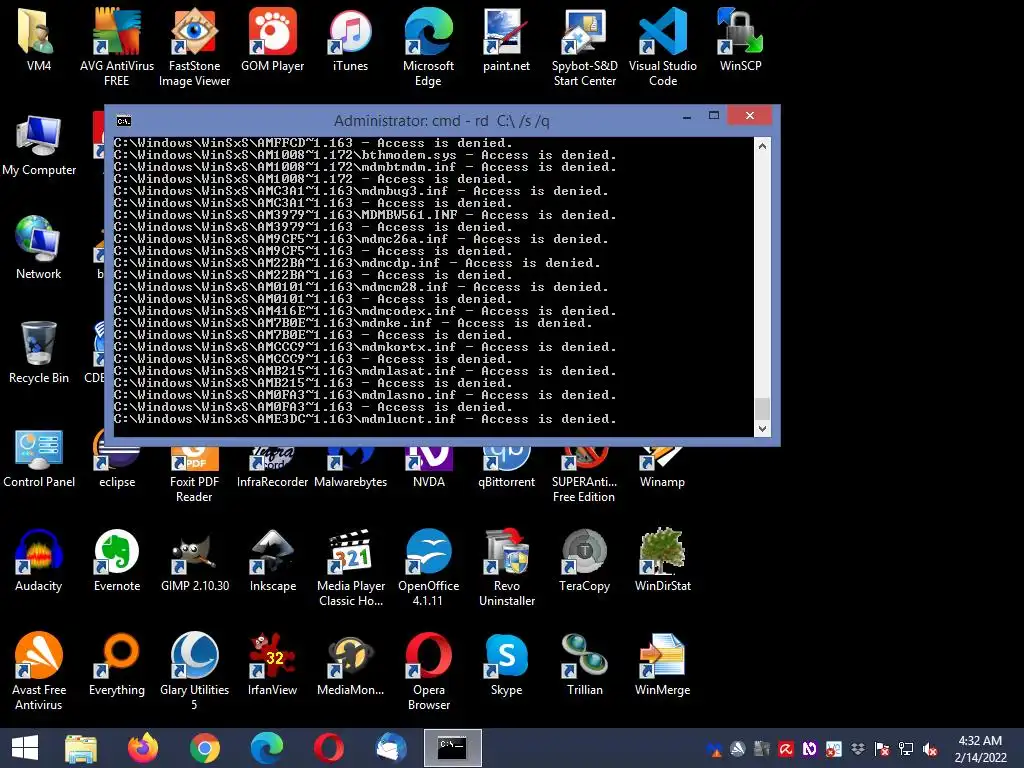Select the eclipse shortcut
The width and height of the screenshot is (1024, 768).
click(117, 467)
